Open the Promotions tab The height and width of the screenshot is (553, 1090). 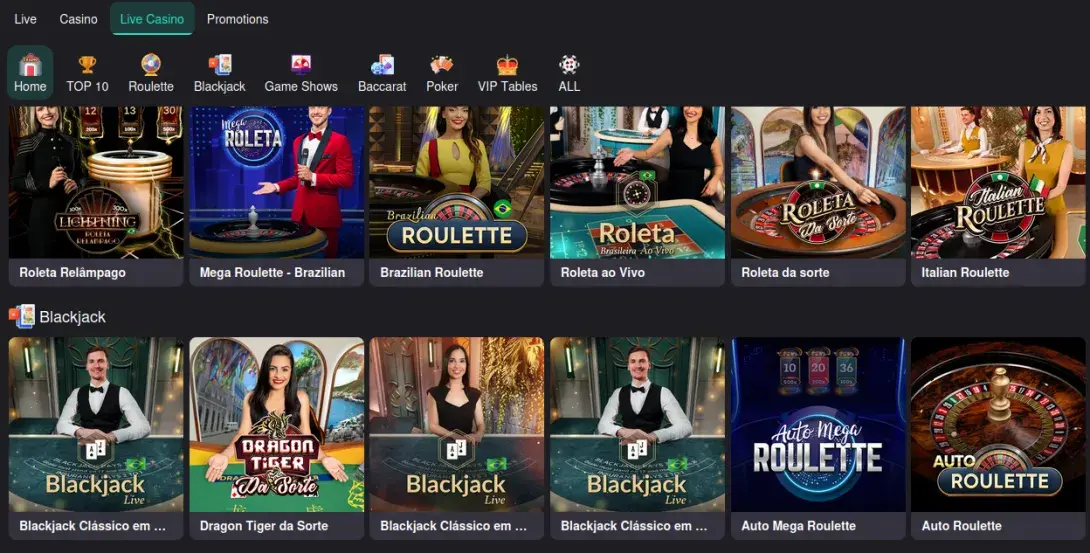coord(238,19)
